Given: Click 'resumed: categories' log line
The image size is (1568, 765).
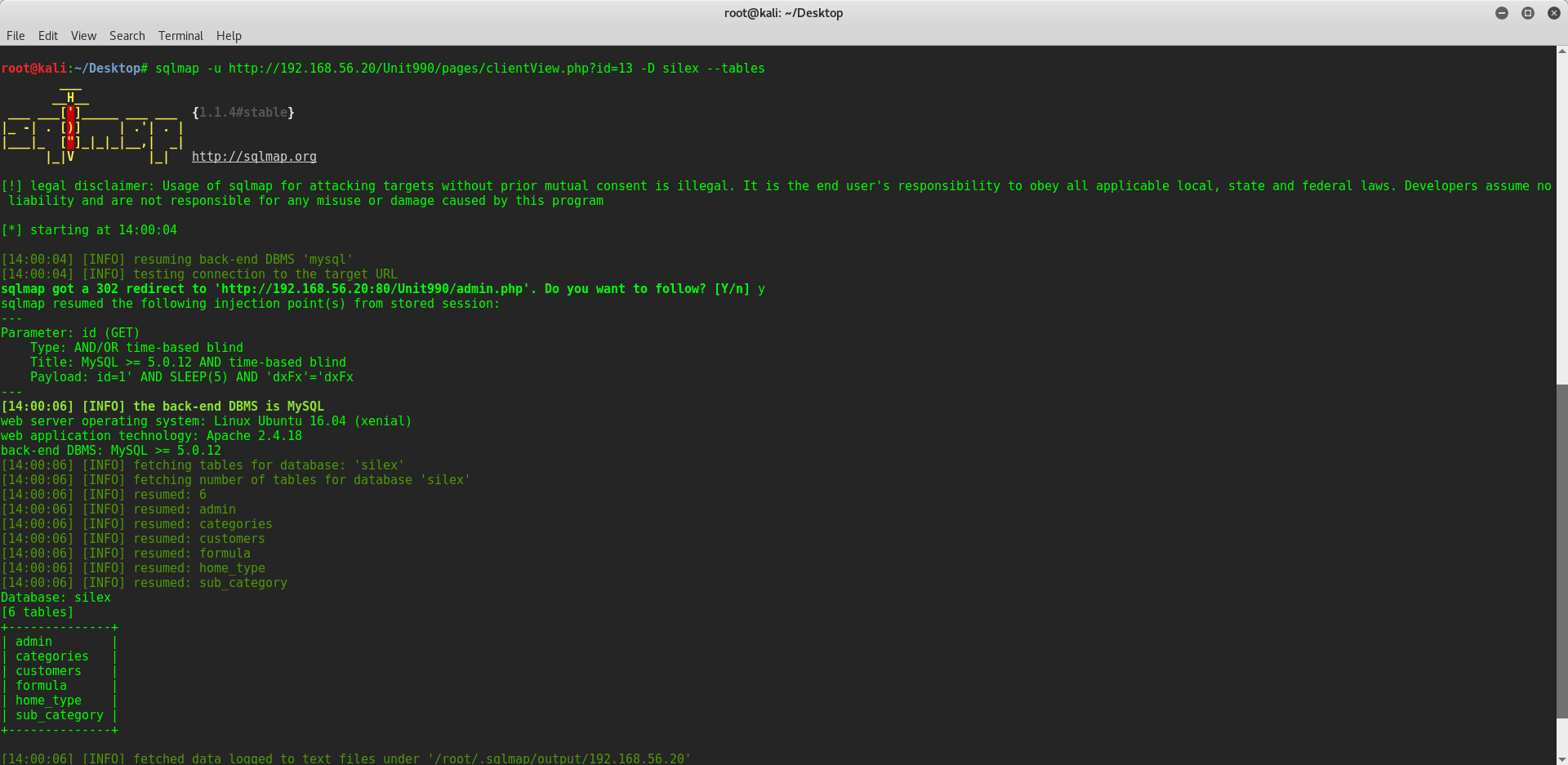Looking at the screenshot, I should 136,524.
